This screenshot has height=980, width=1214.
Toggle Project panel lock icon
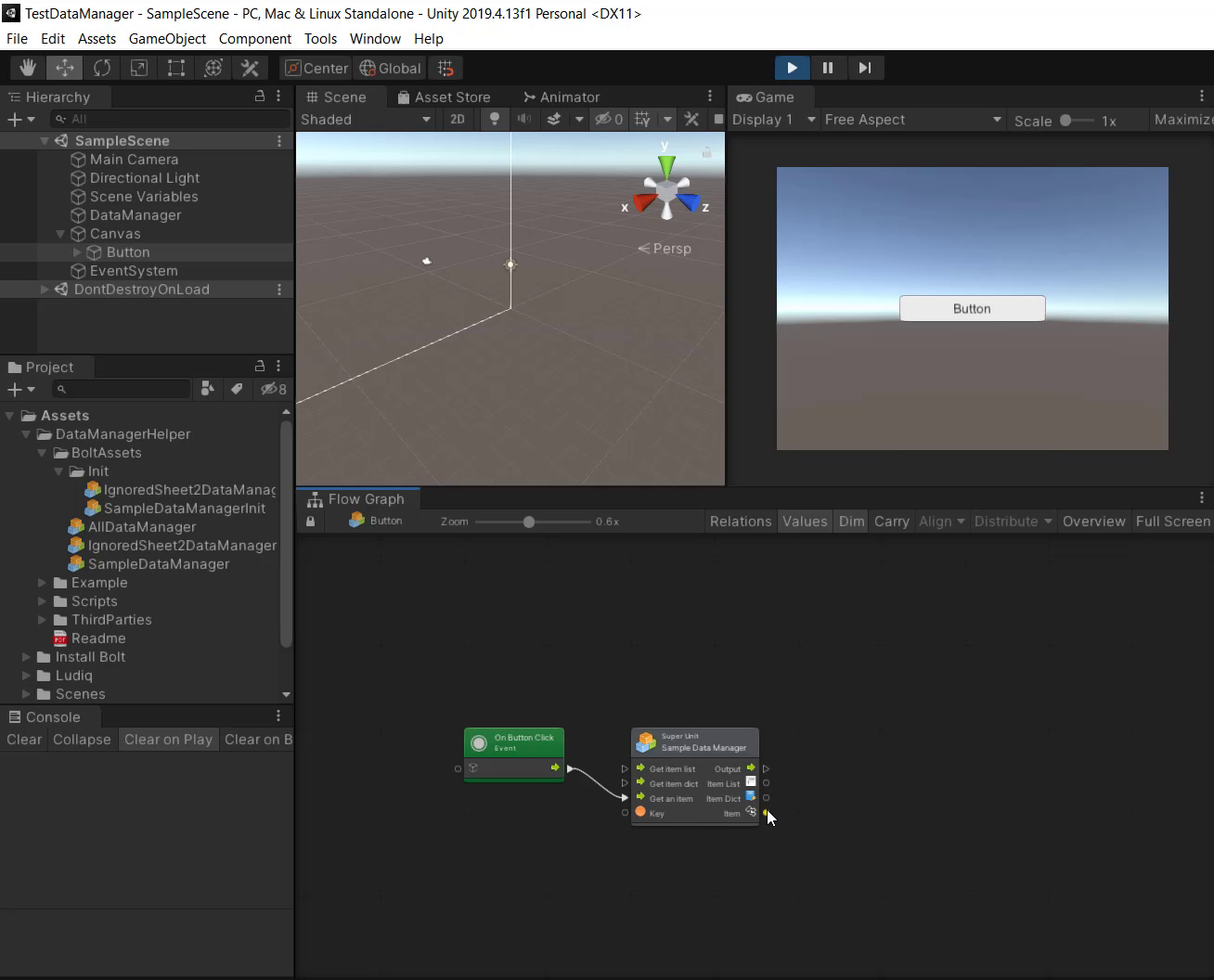(x=260, y=366)
